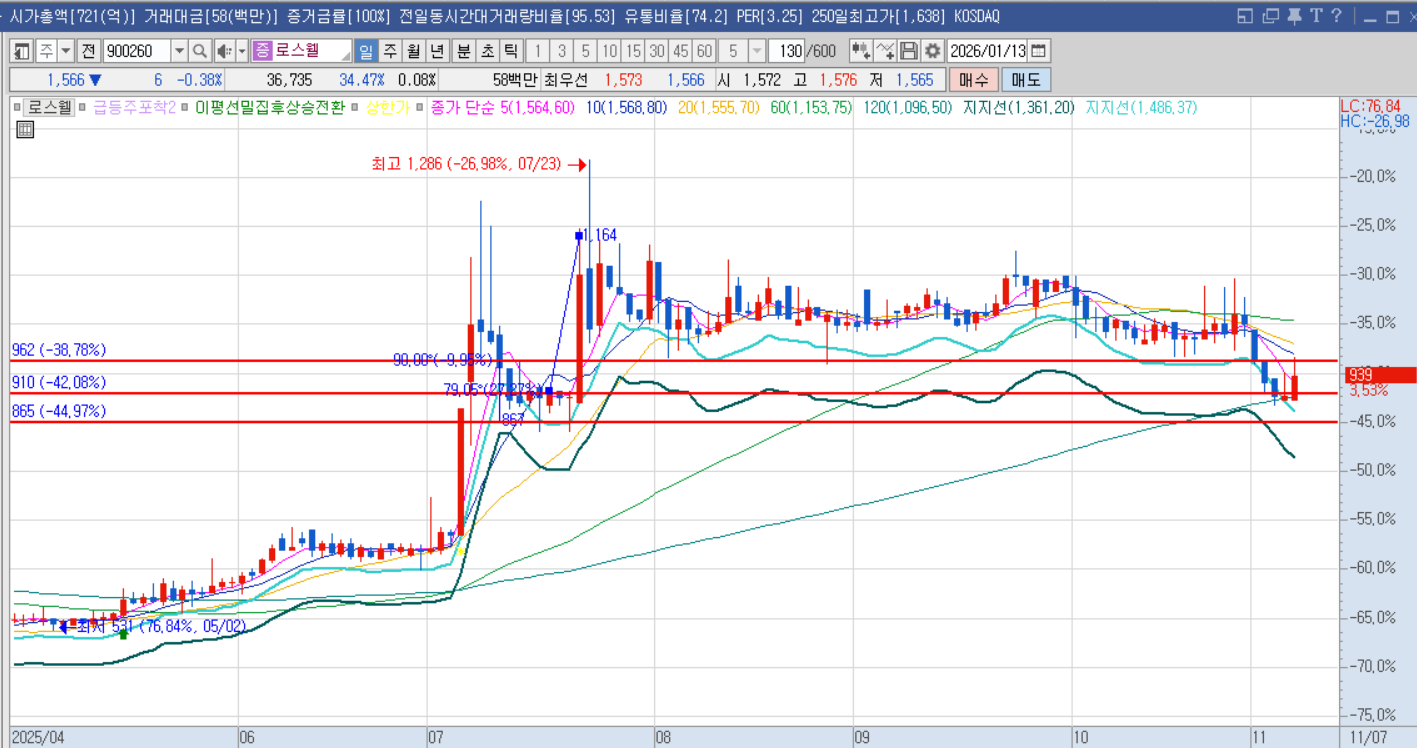Switch to minute (분) chart period
Viewport: 1417px width, 748px height.
coord(463,51)
